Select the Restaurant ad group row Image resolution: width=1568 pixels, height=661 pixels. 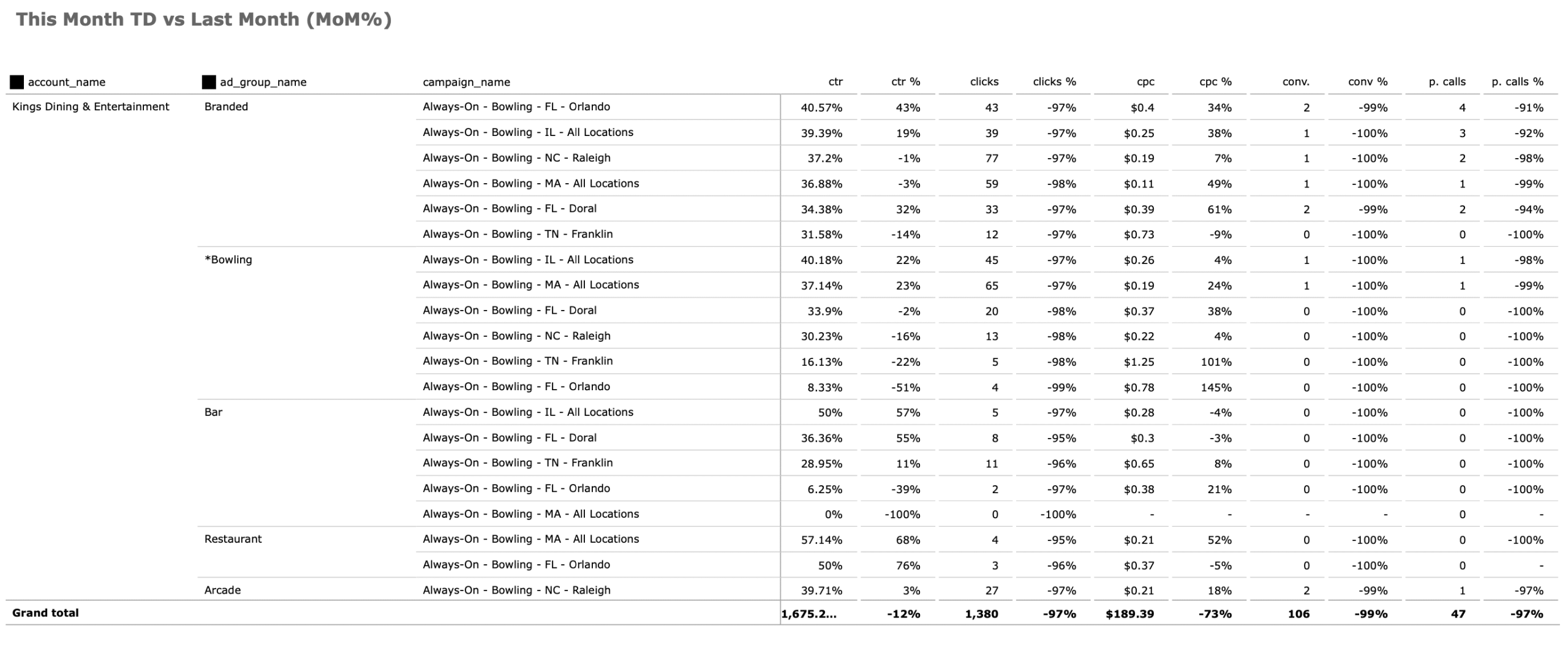[233, 539]
